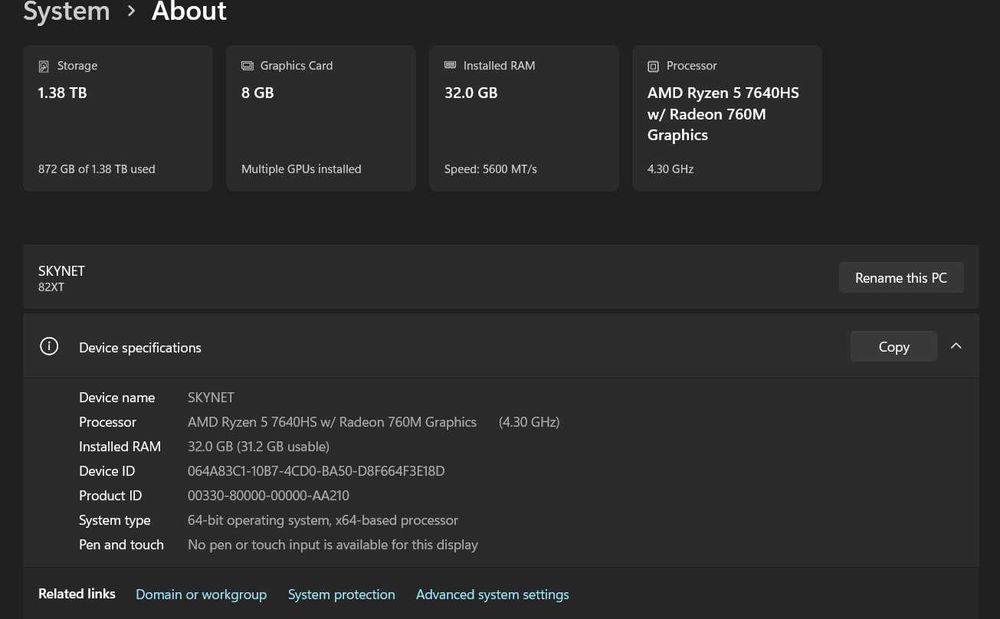
Task: Click the Device name label
Action: pyautogui.click(x=117, y=397)
